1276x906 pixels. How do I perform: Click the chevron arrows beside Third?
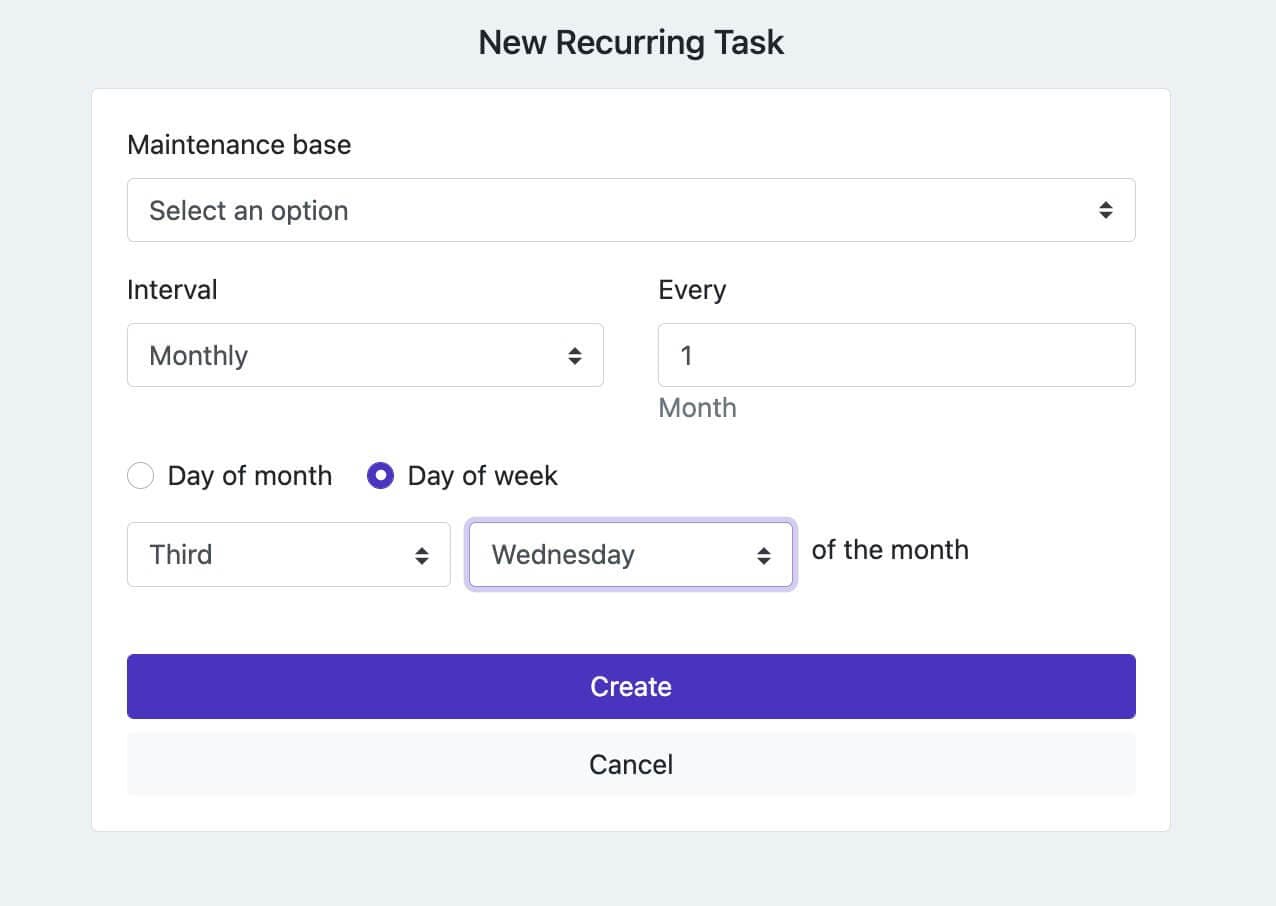click(423, 554)
